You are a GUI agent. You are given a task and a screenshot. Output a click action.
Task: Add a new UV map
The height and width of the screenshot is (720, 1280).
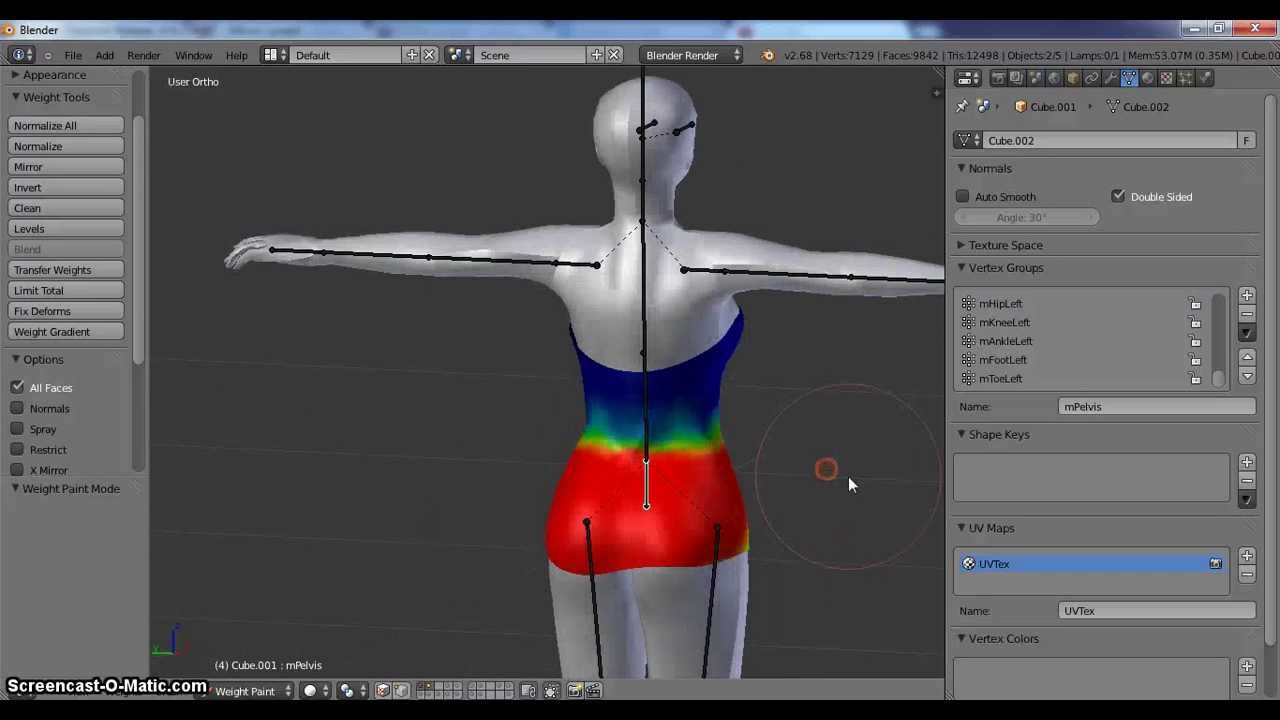[x=1247, y=556]
